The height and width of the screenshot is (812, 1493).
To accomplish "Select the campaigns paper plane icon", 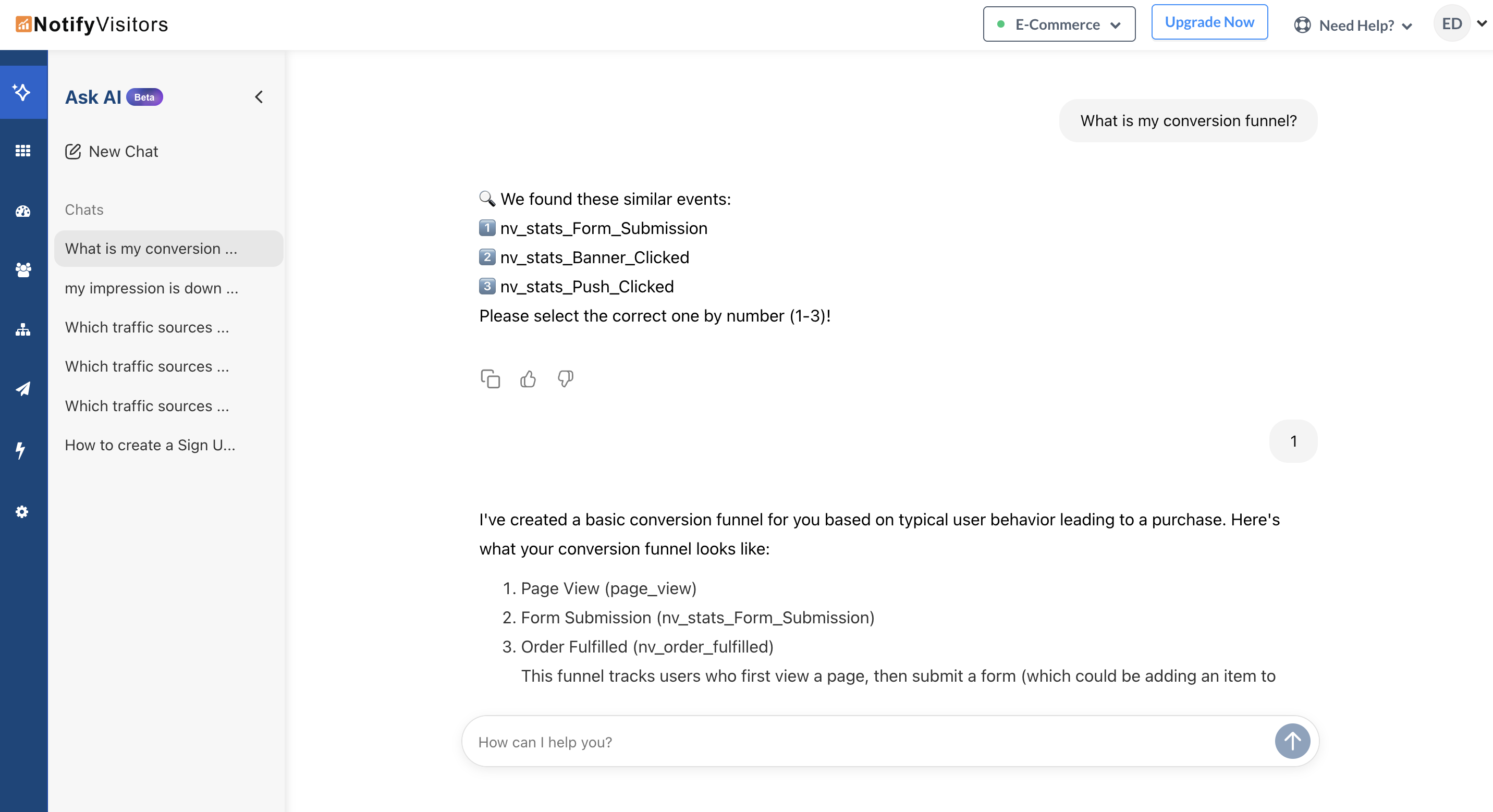I will pos(23,389).
